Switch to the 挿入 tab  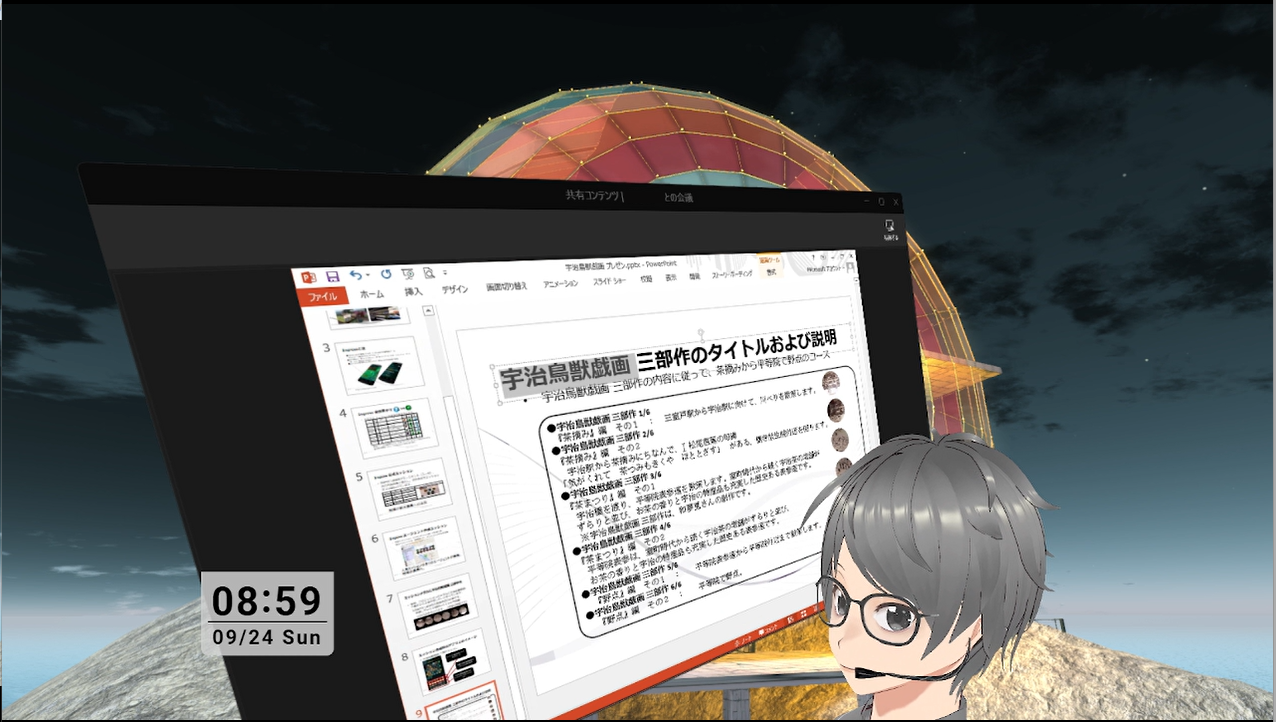click(x=414, y=292)
